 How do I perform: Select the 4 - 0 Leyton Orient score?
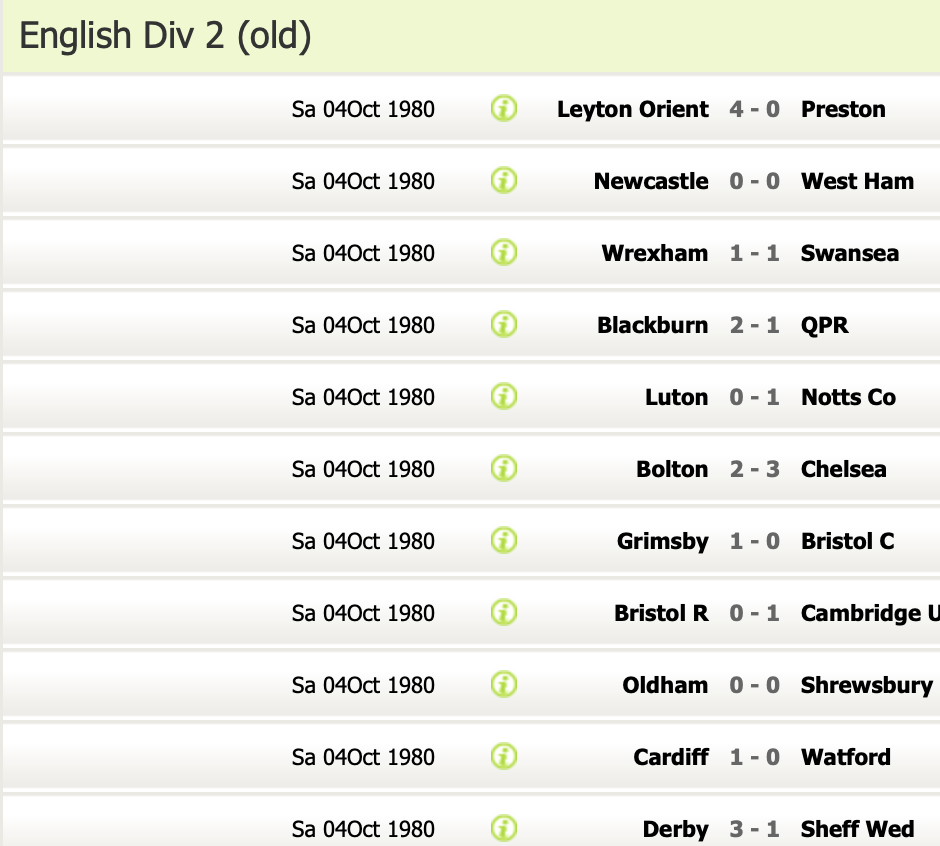coord(755,109)
